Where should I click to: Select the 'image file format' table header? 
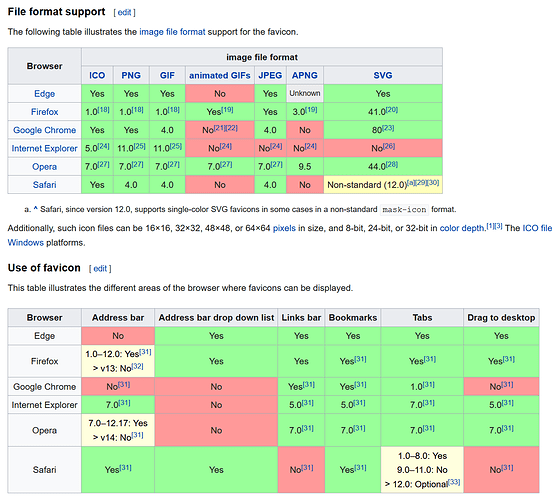(x=262, y=57)
